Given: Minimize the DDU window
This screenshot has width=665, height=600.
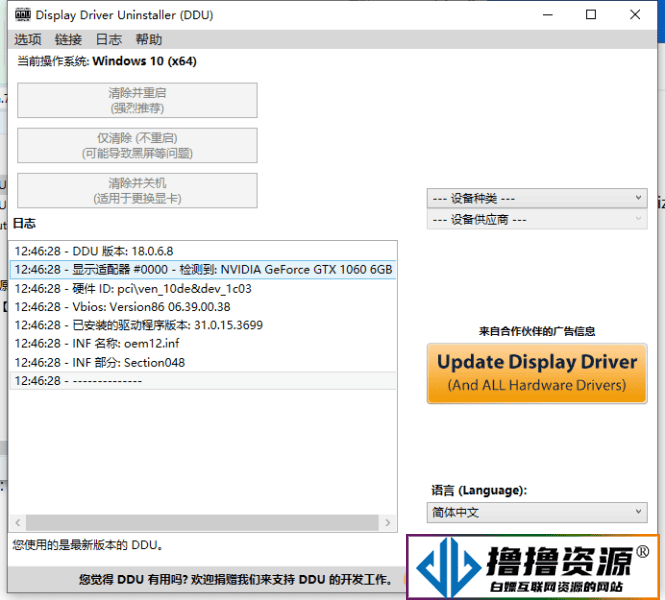Looking at the screenshot, I should (548, 15).
